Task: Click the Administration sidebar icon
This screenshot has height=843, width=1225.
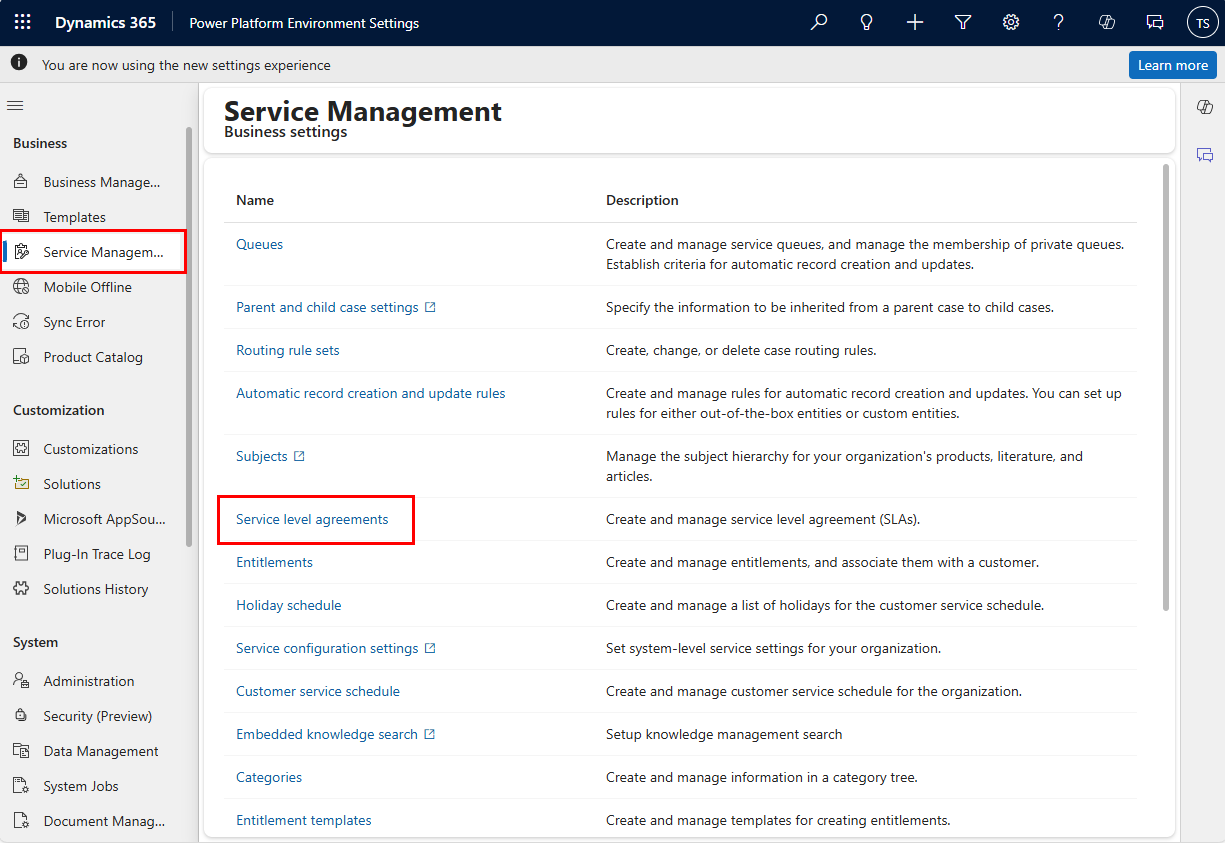Action: 21,681
